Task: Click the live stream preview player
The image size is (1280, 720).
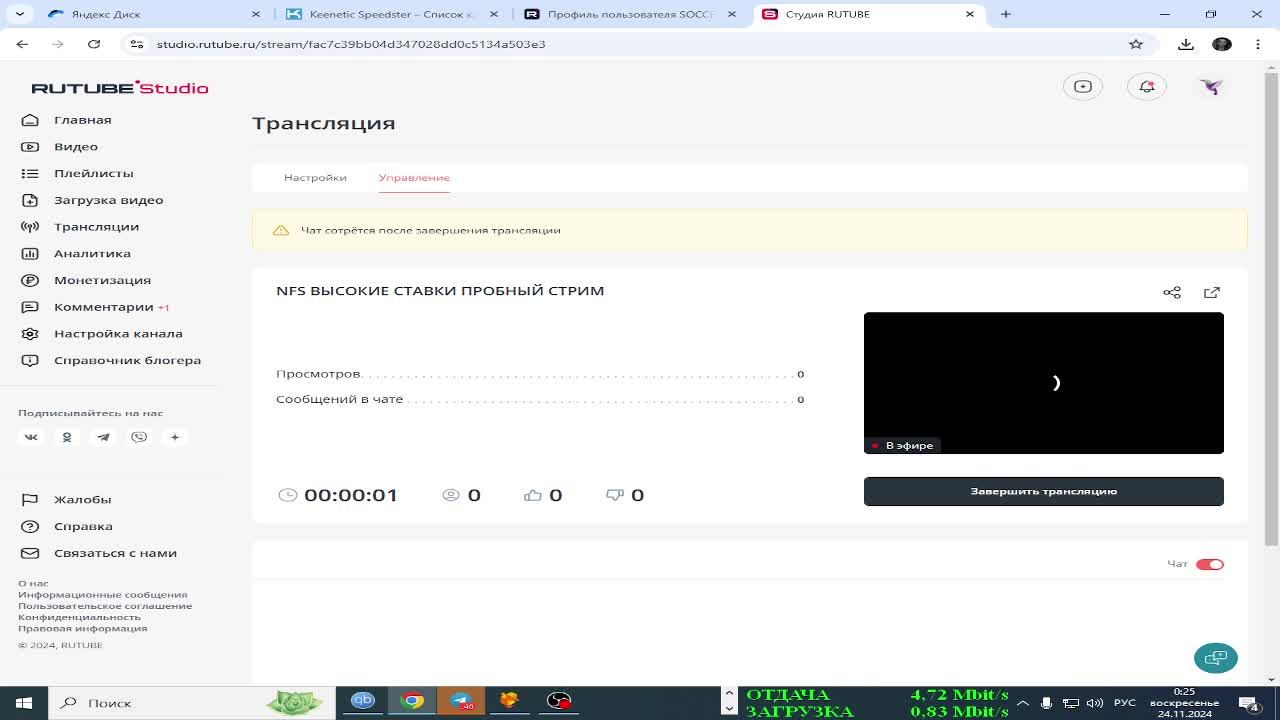Action: point(1043,383)
